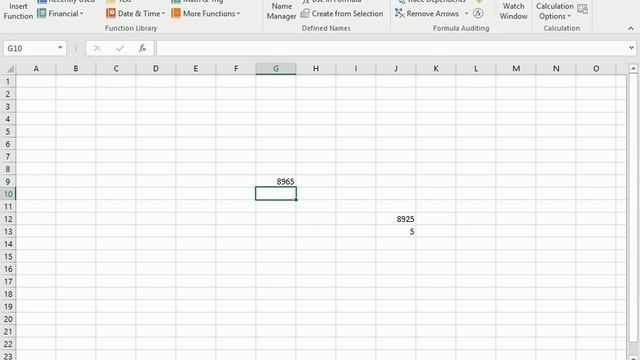This screenshot has height=360, width=640.
Task: Click inside the formula bar input
Action: pyautogui.click(x=391, y=49)
